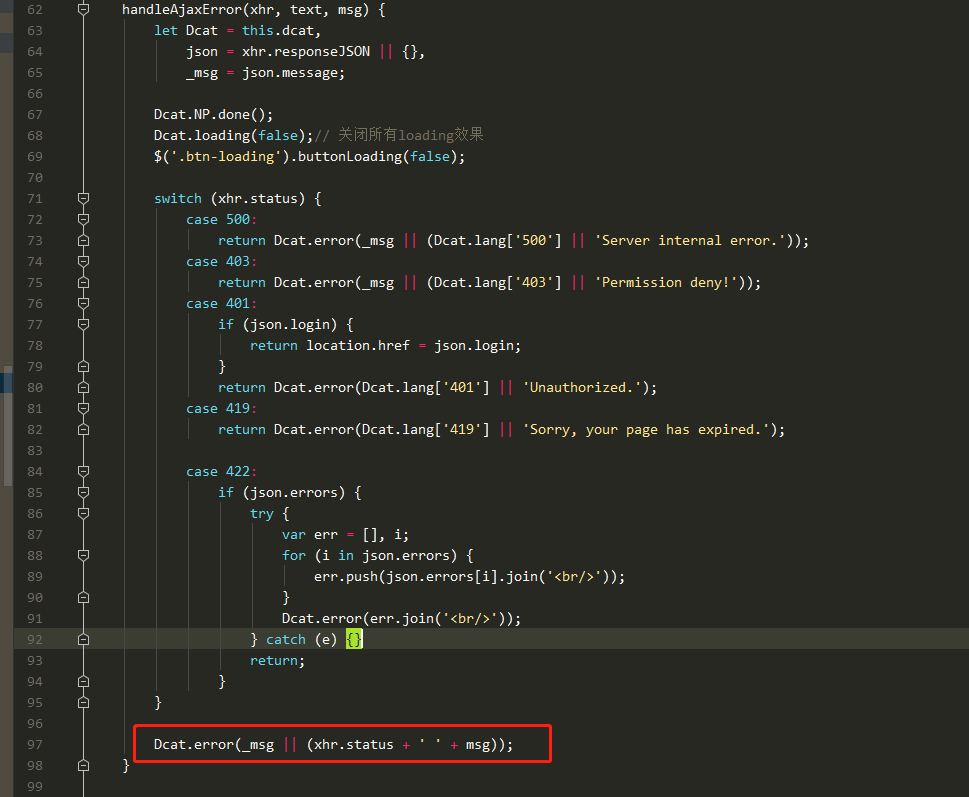
Task: Click fold end marker at line 92
Action: (x=83, y=639)
